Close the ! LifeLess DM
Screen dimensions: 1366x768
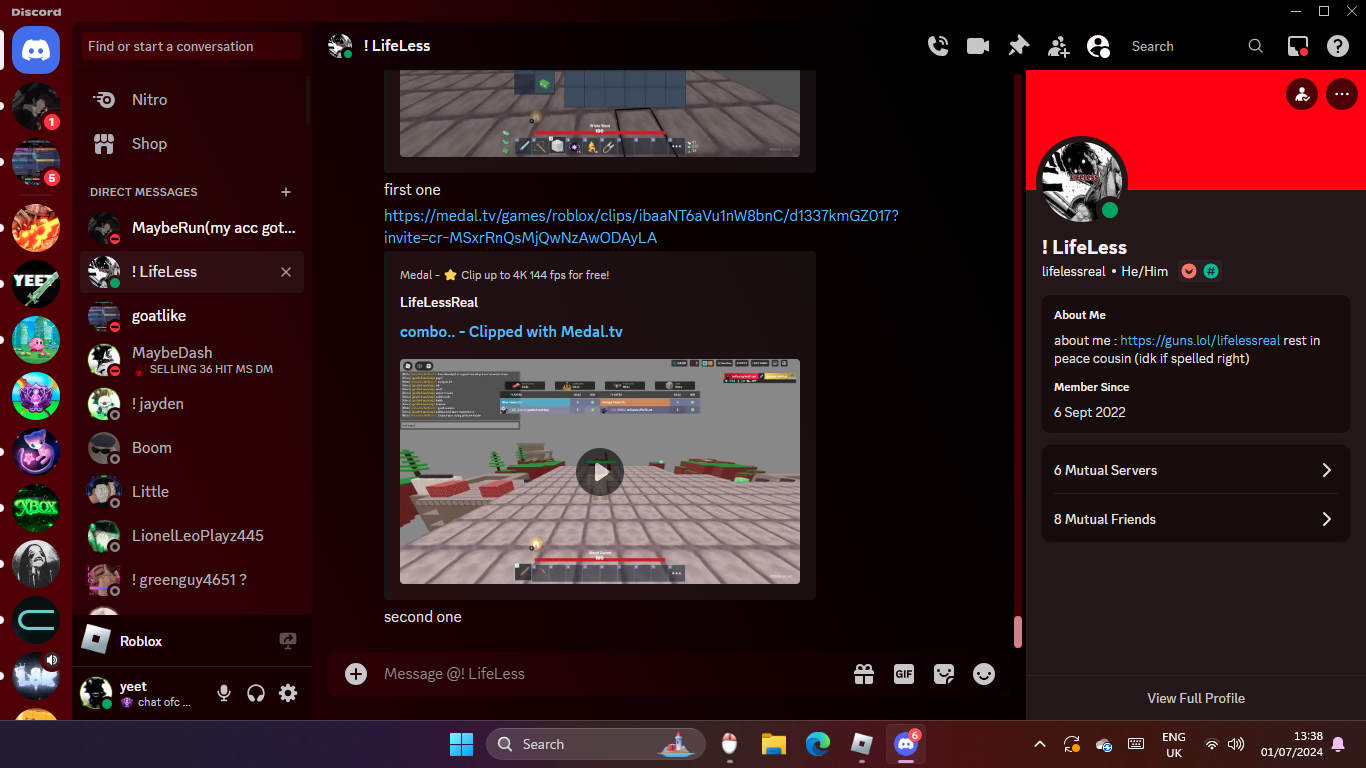click(286, 272)
